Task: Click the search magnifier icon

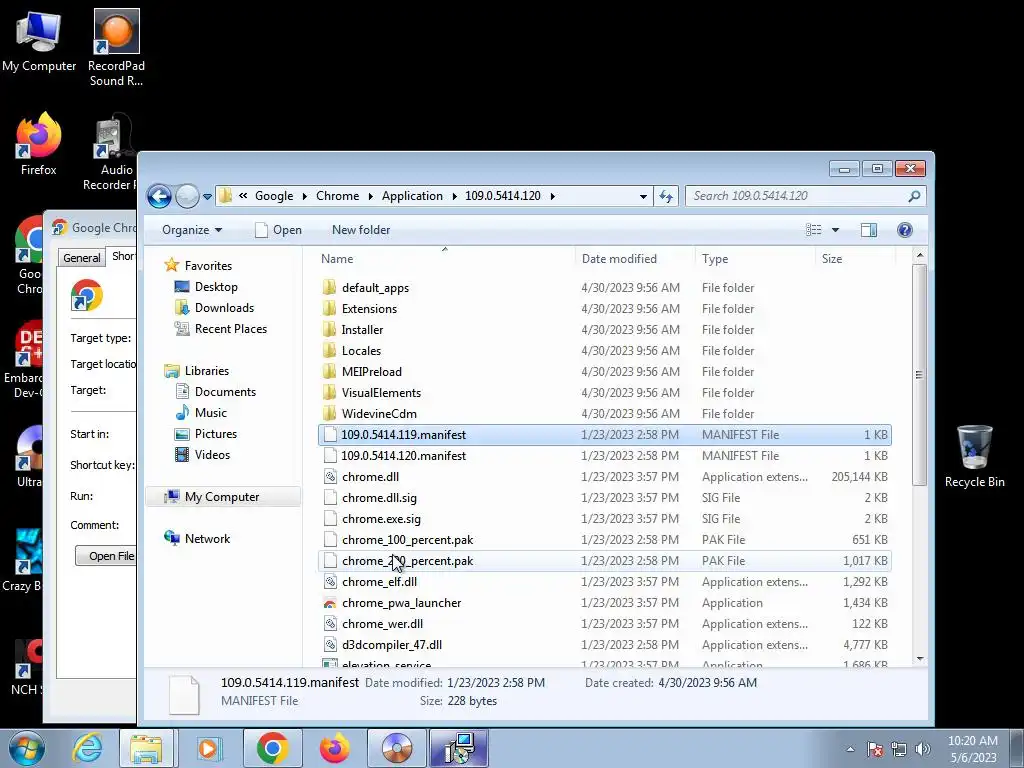Action: [914, 196]
